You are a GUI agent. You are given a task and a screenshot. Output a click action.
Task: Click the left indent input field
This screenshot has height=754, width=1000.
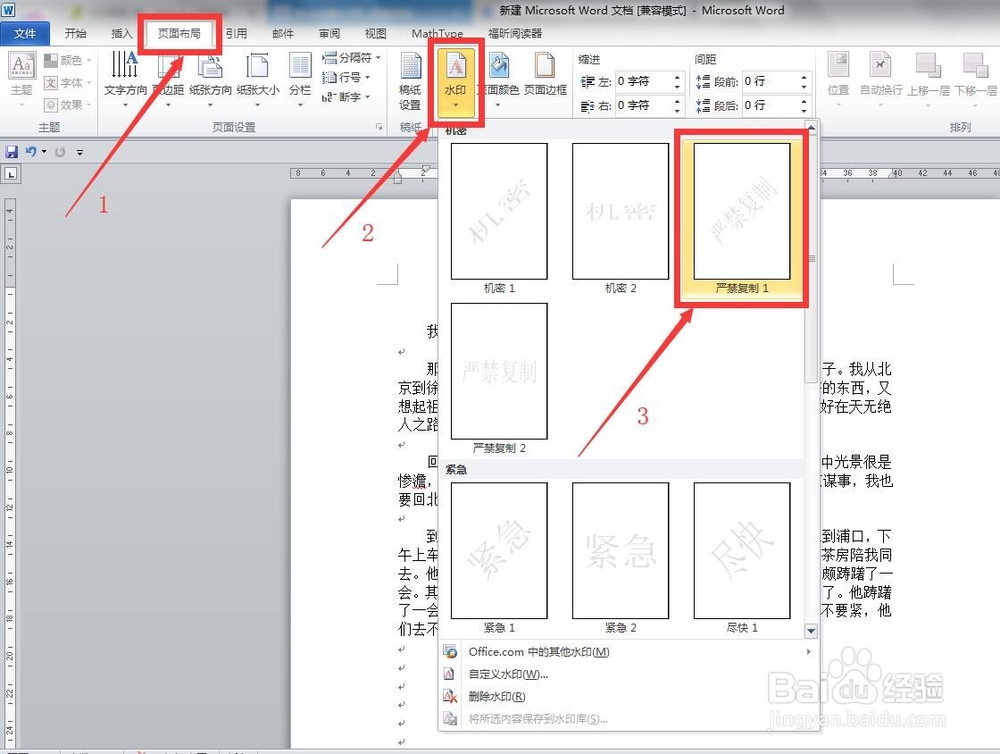point(642,82)
